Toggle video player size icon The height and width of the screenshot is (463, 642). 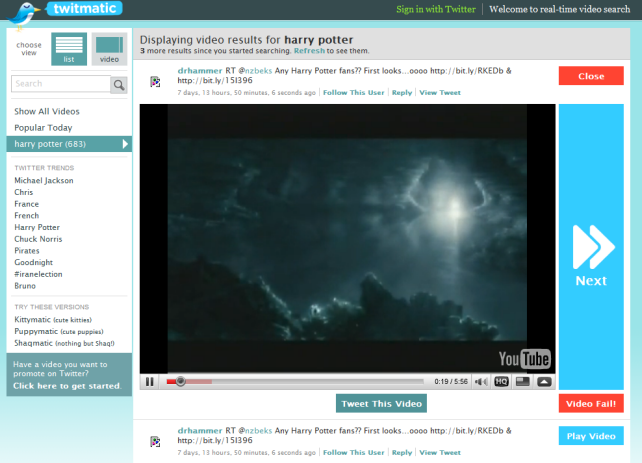[522, 382]
